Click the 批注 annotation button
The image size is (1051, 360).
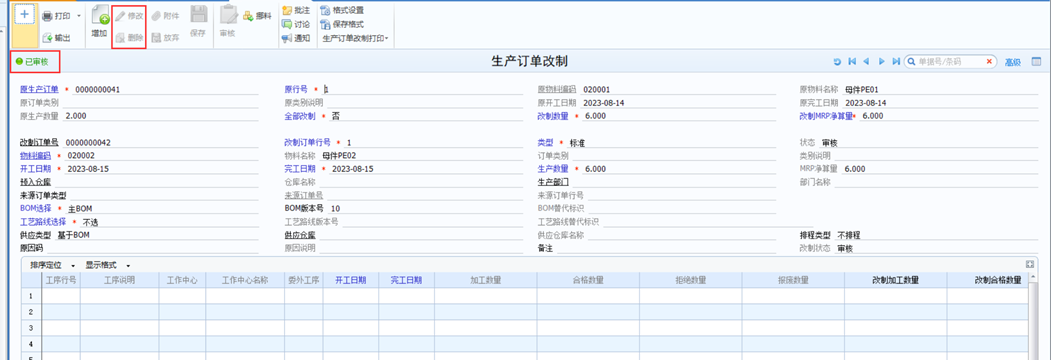296,10
